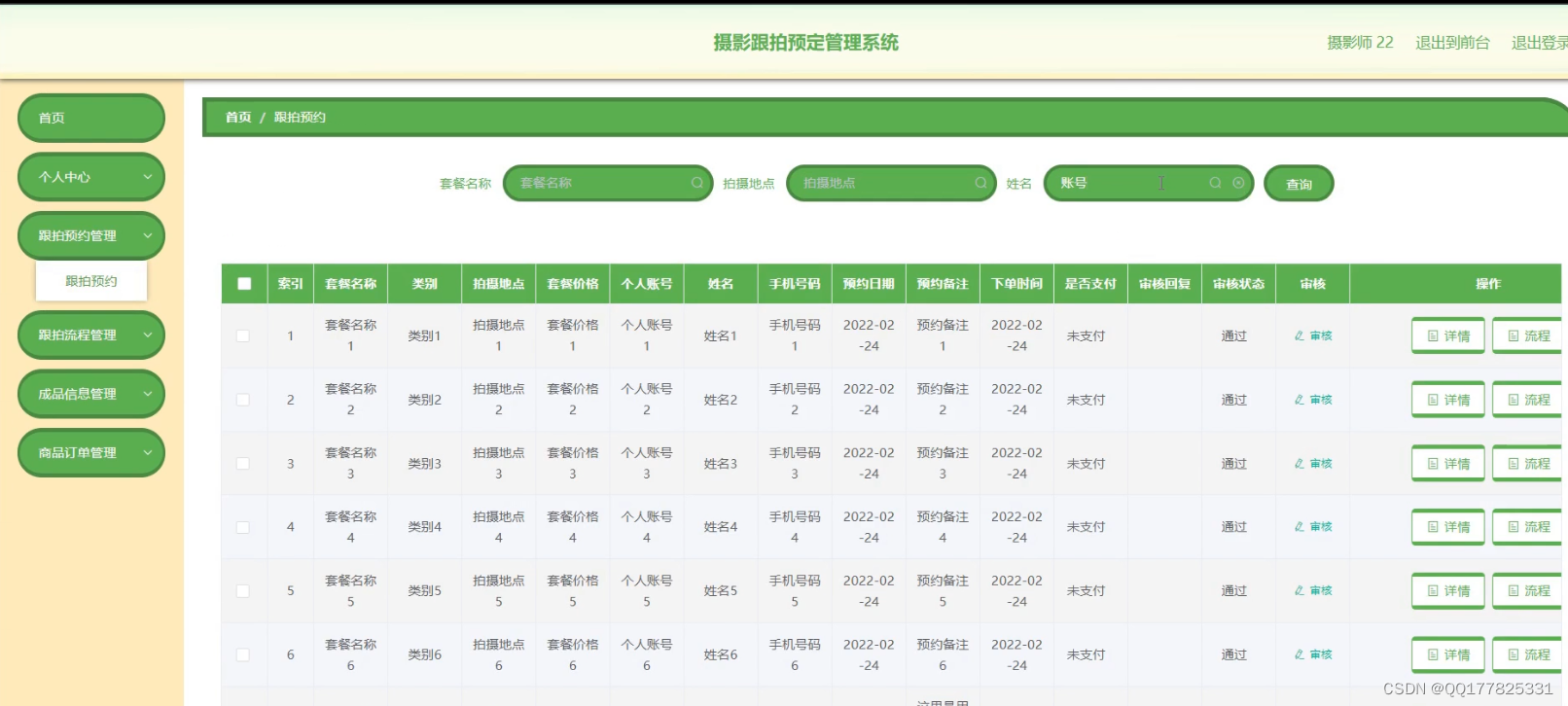Open 流程 for row 4

(x=1528, y=527)
